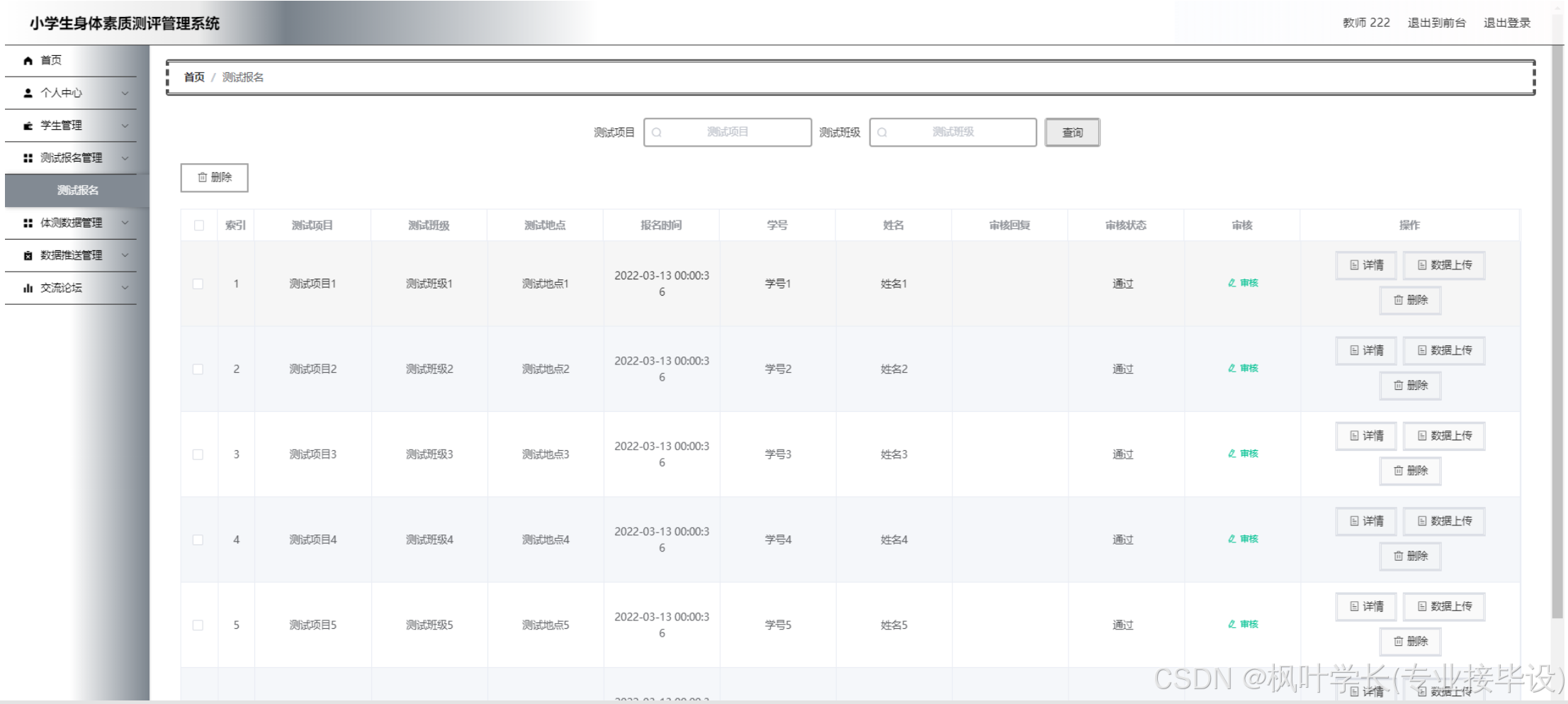Image resolution: width=1568 pixels, height=704 pixels.
Task: Delete the 测试项目1 row via 删除
Action: tap(1410, 300)
